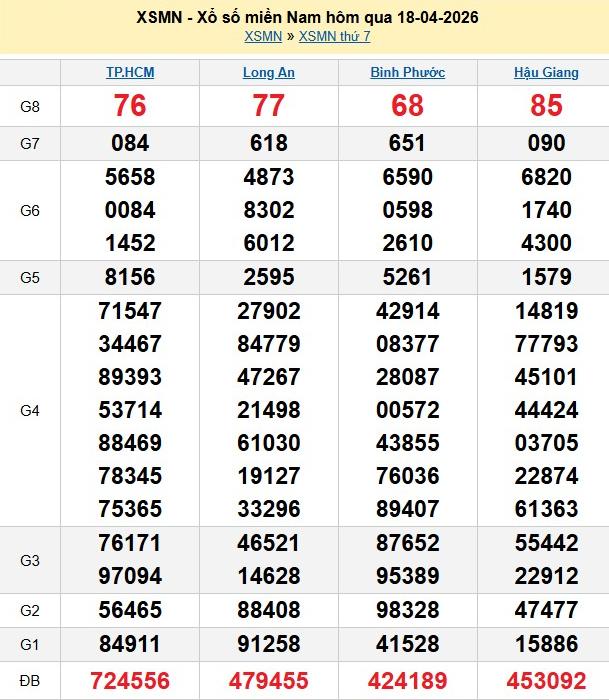Open the XSMN breadcrumb link
The image size is (609, 700).
(x=263, y=37)
